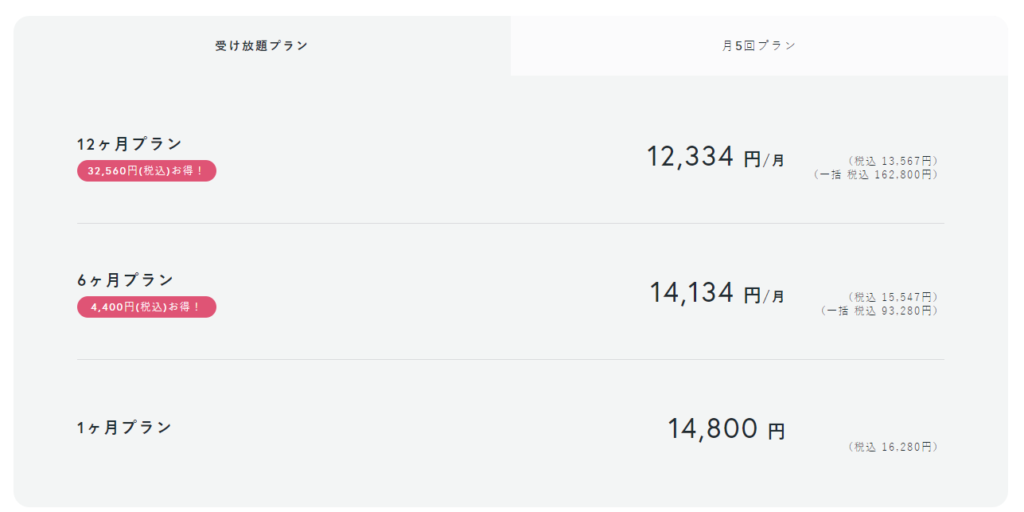Open the 月5回プラン tab
Image resolution: width=1024 pixels, height=512 pixels.
(x=759, y=46)
